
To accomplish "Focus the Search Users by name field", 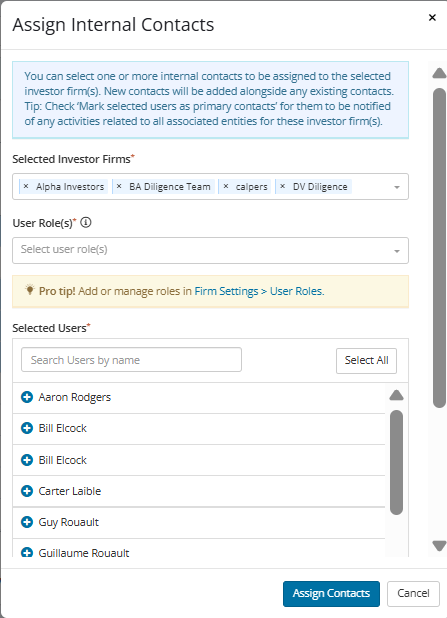I will [x=131, y=359].
